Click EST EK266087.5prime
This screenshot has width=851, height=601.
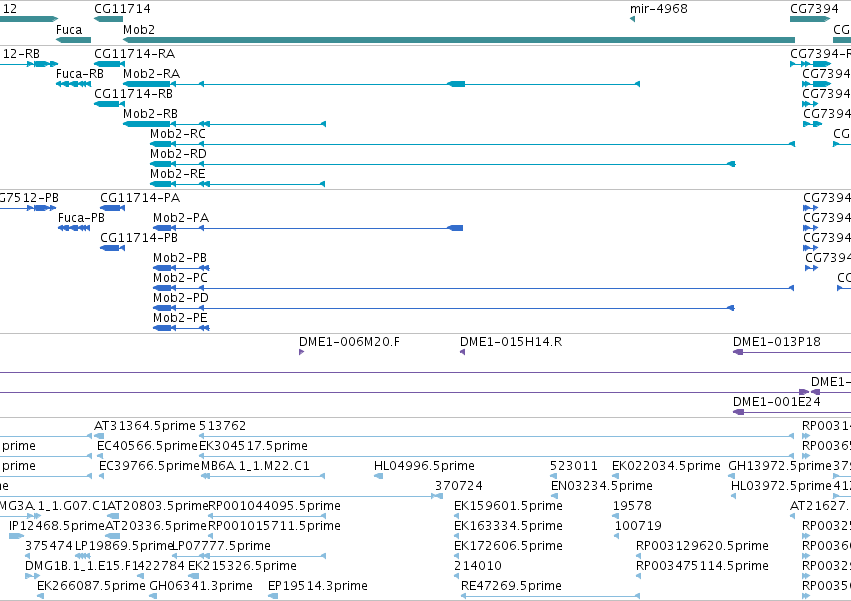pyautogui.click(x=40, y=596)
